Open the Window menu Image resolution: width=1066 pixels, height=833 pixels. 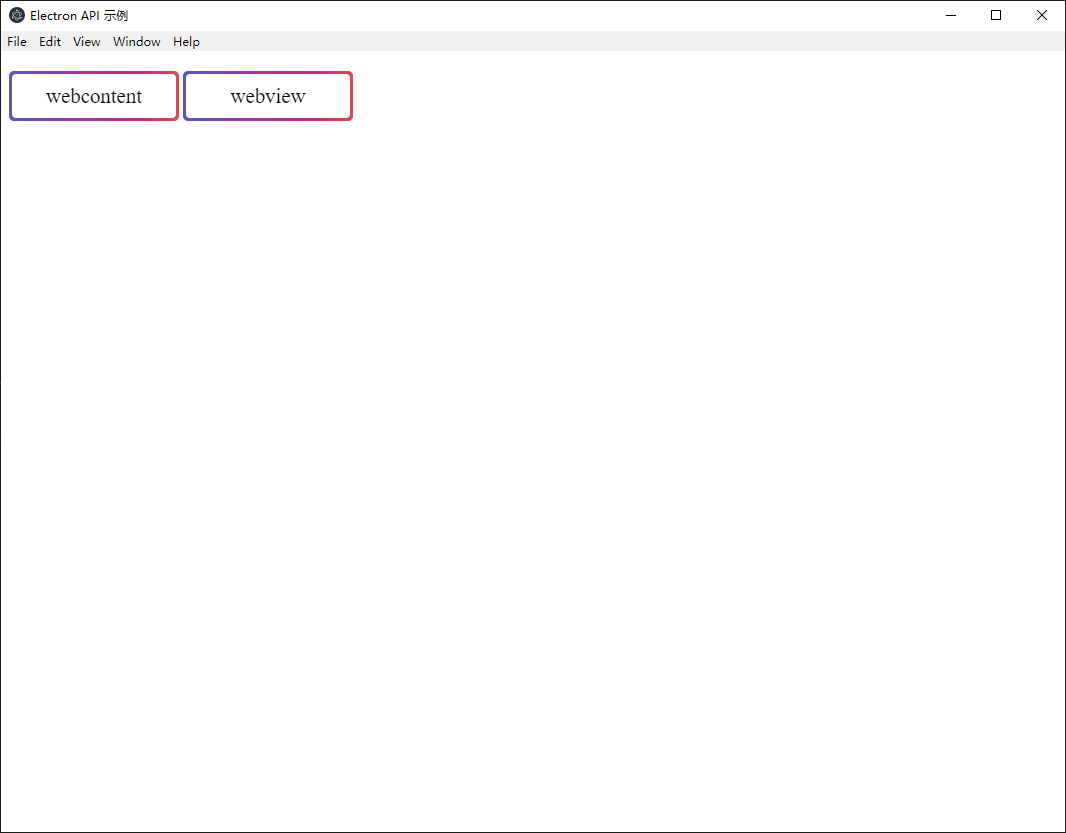pyautogui.click(x=137, y=41)
